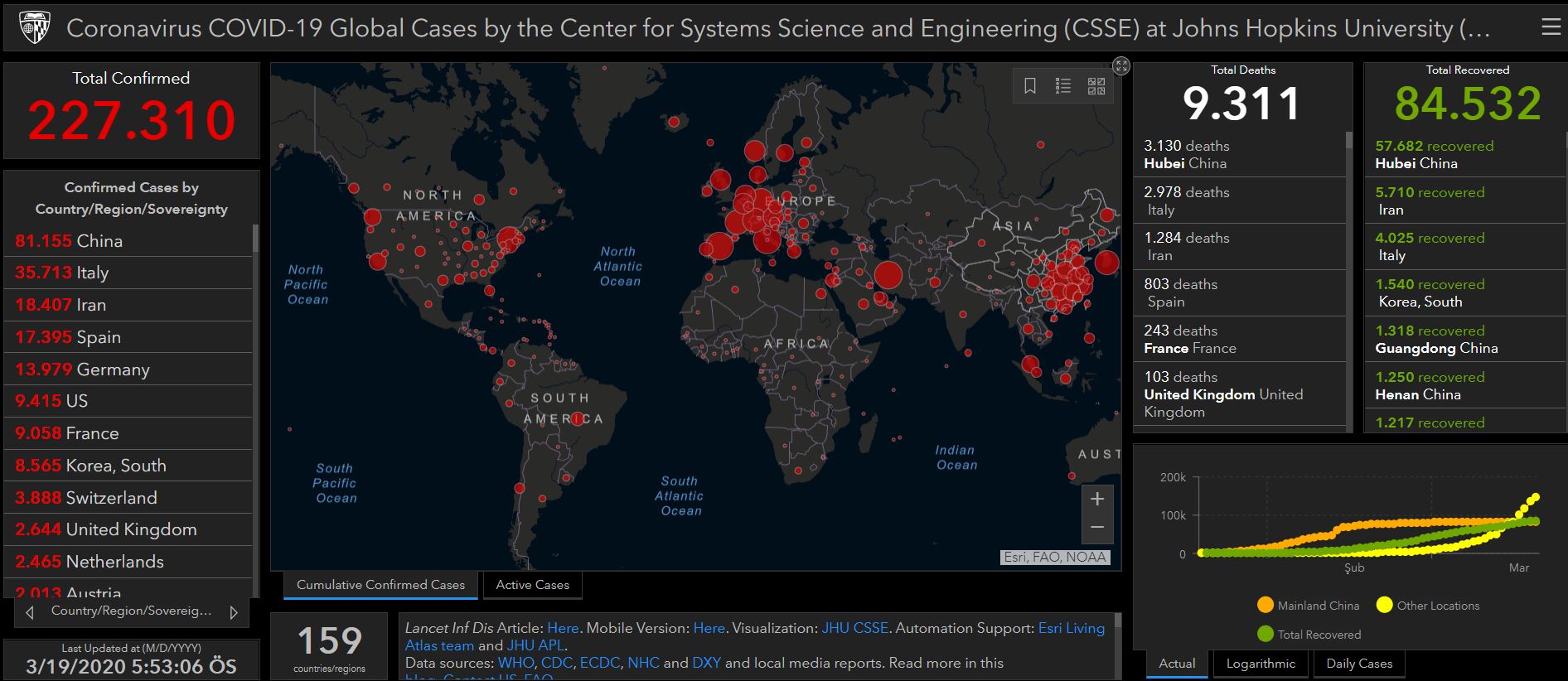Expand the map to full screen
The image size is (1568, 681).
click(x=1121, y=66)
